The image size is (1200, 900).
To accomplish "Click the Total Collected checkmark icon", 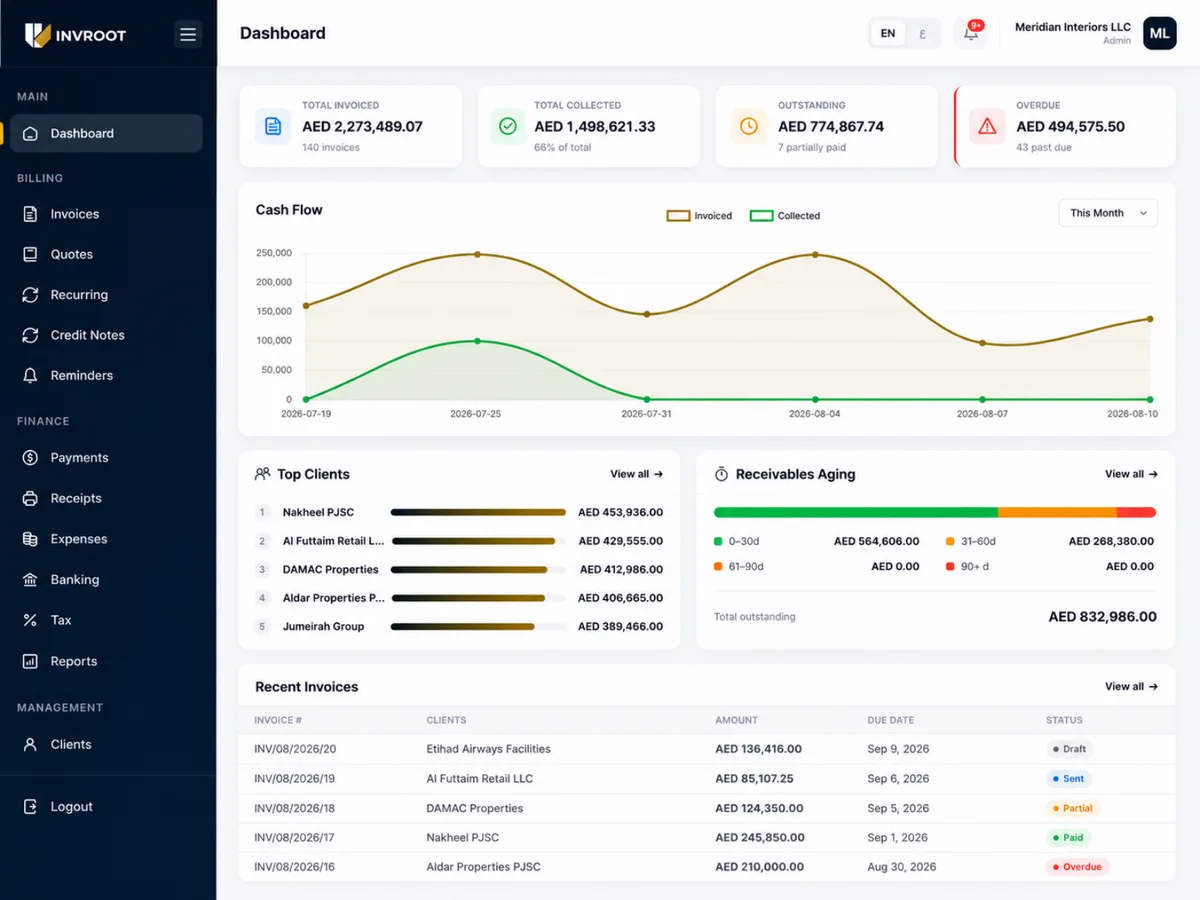I will (x=508, y=126).
